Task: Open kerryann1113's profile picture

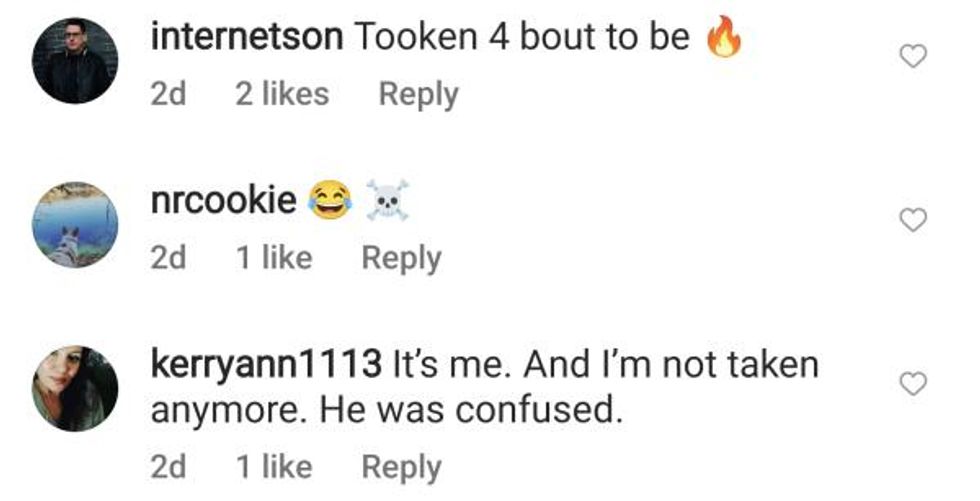Action: point(76,388)
